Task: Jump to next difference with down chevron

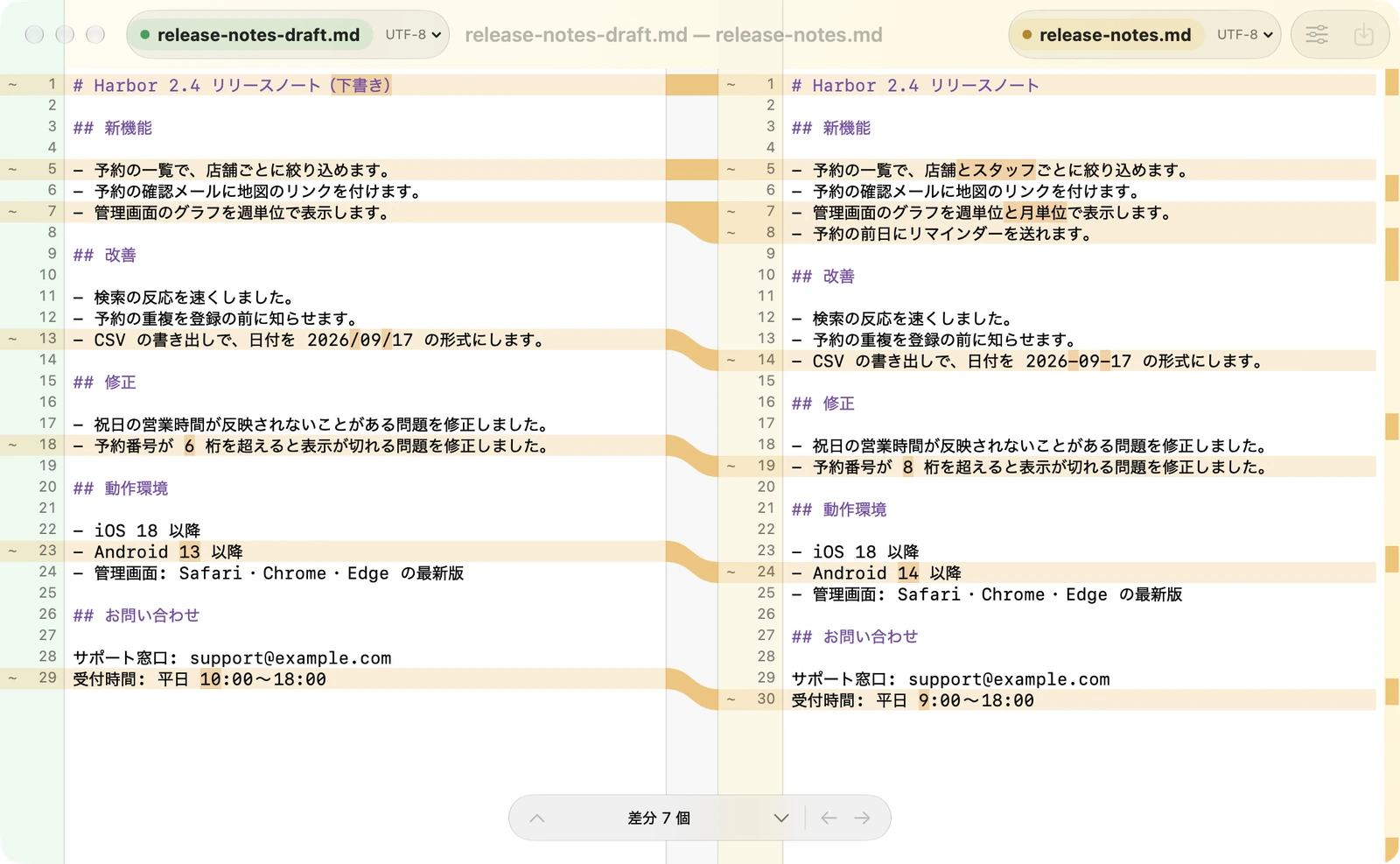Action: coord(781,818)
